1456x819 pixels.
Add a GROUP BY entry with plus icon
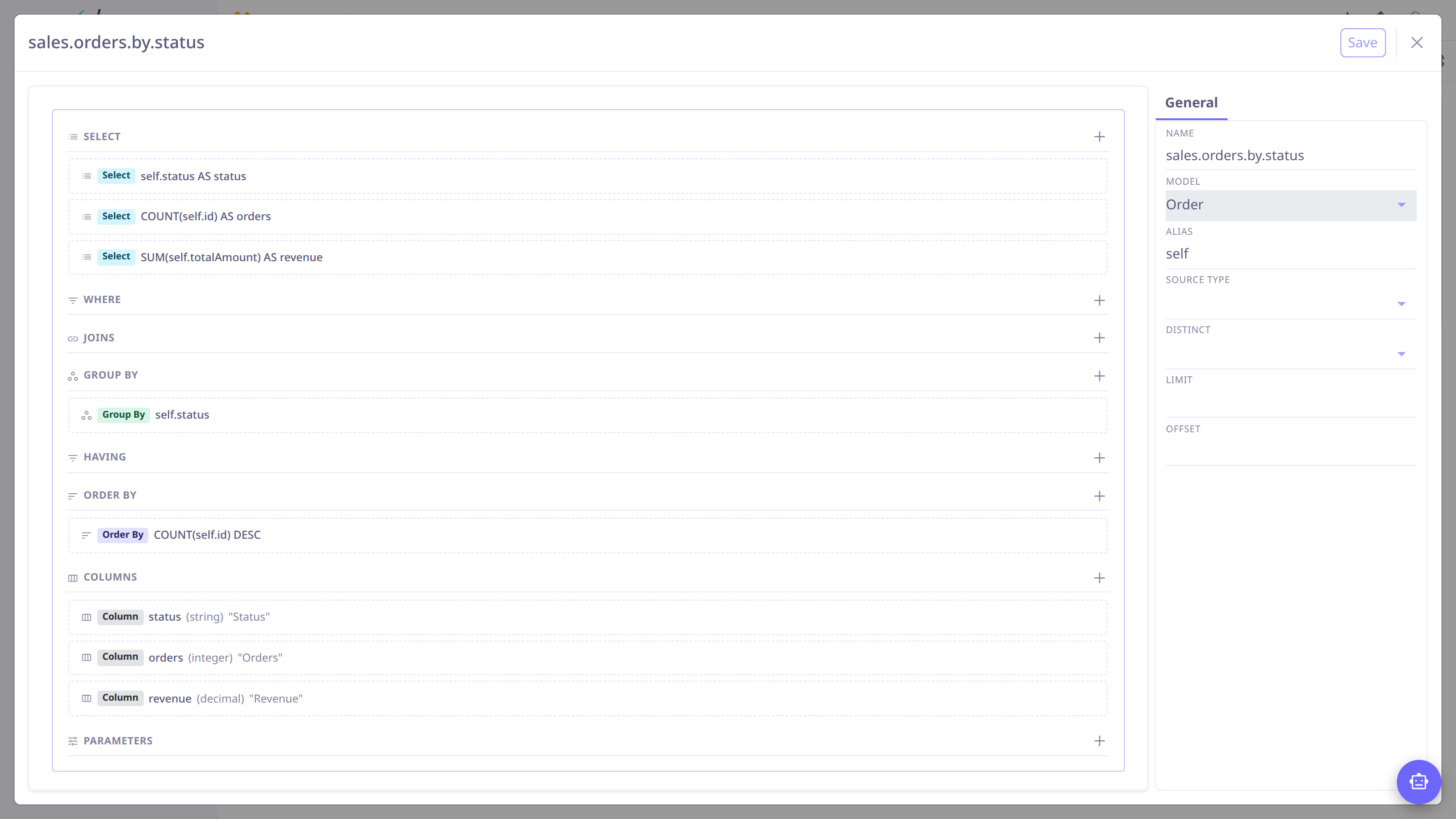click(x=1099, y=376)
